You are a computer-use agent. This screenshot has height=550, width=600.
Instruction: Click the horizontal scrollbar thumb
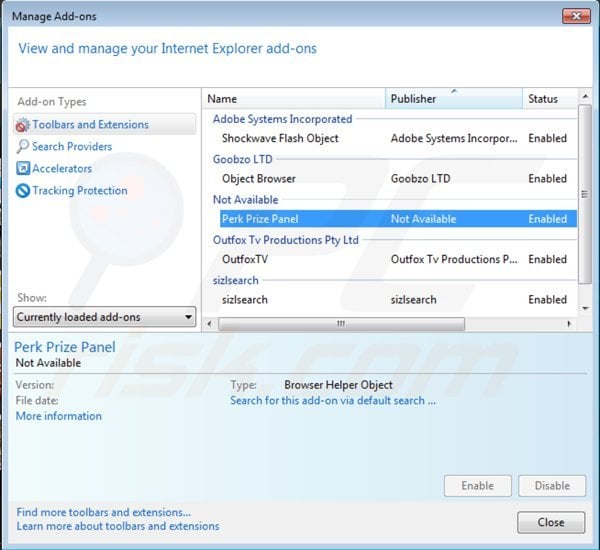pos(341,324)
